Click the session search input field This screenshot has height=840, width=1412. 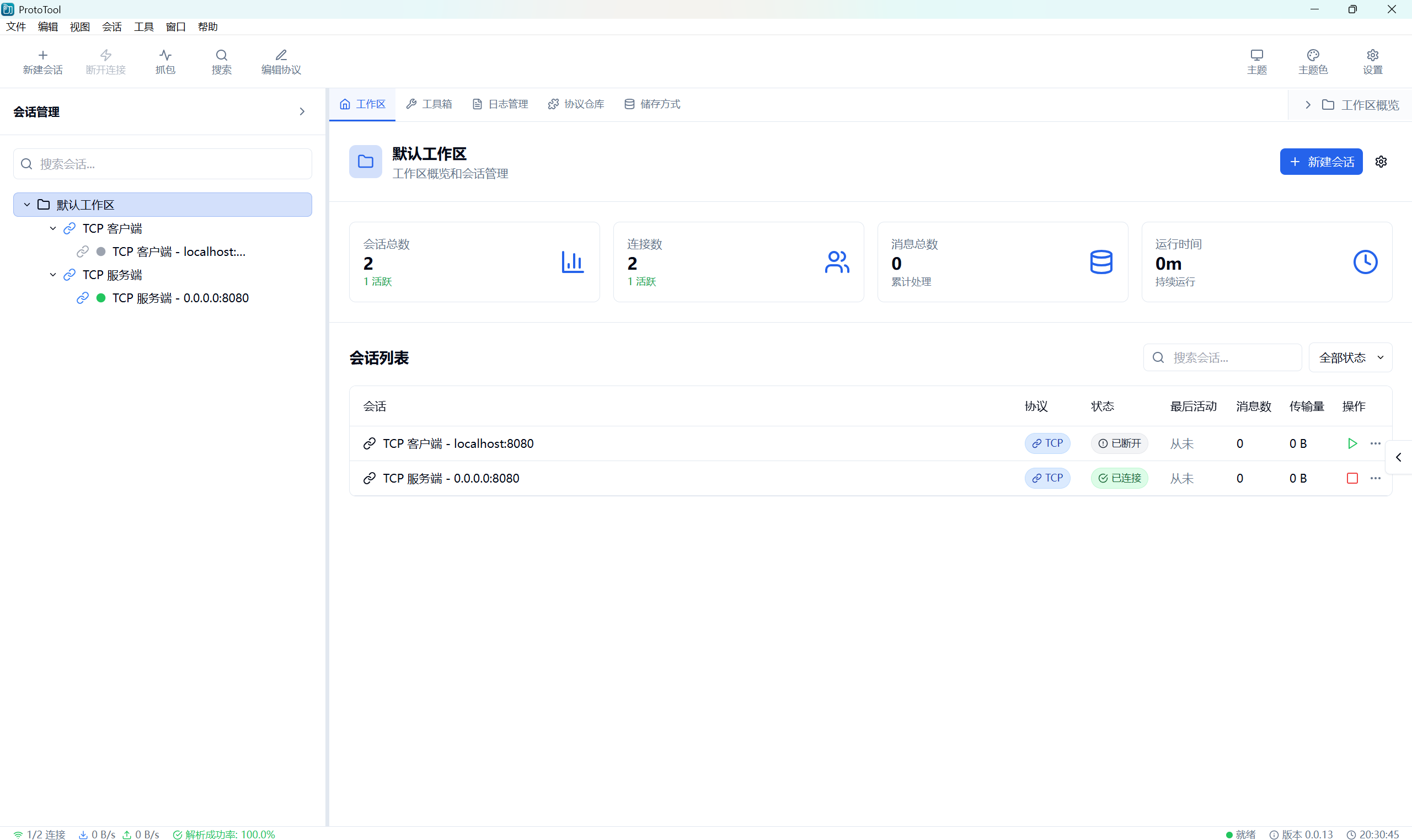click(162, 164)
